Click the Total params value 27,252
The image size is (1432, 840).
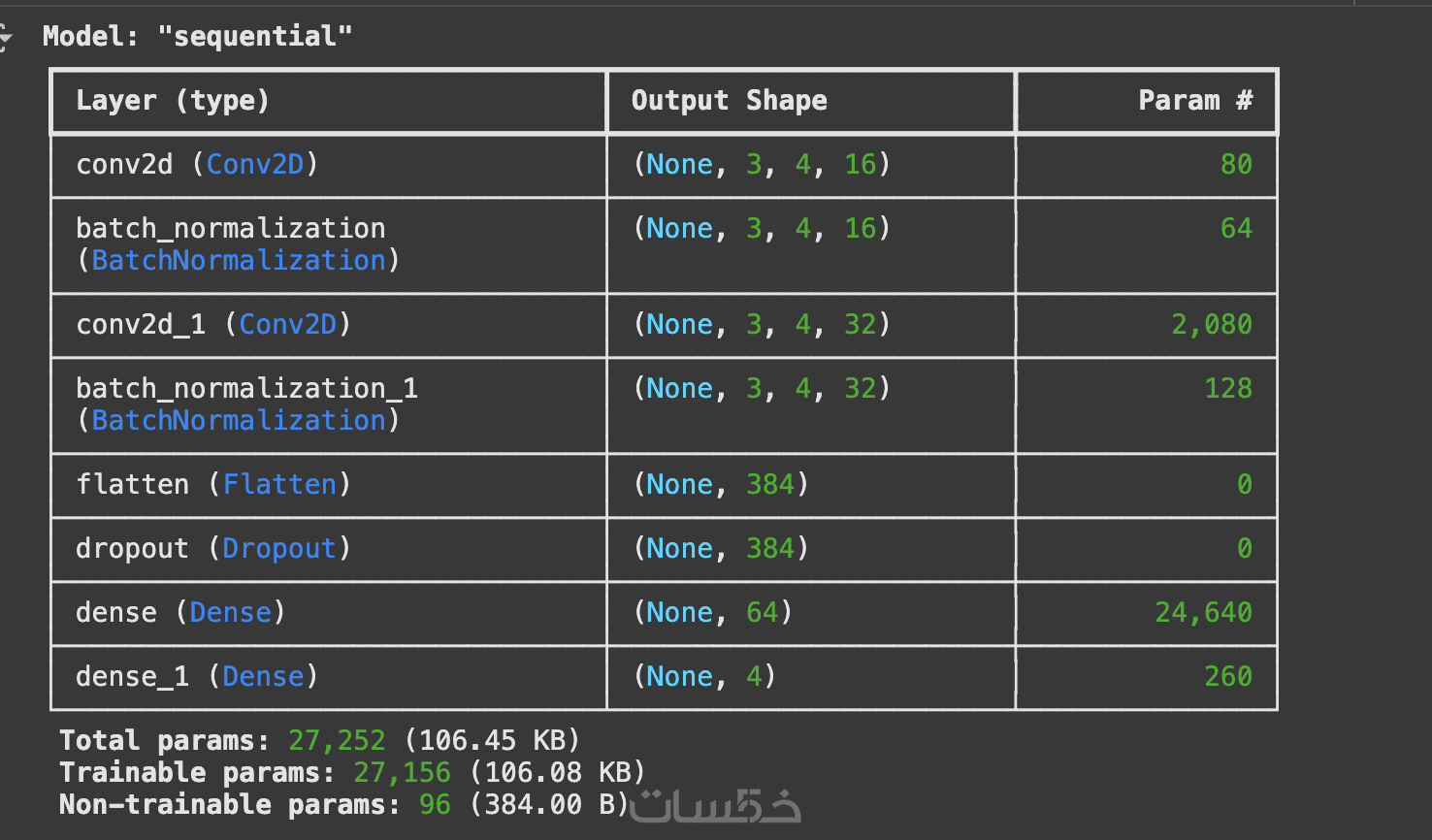(337, 740)
